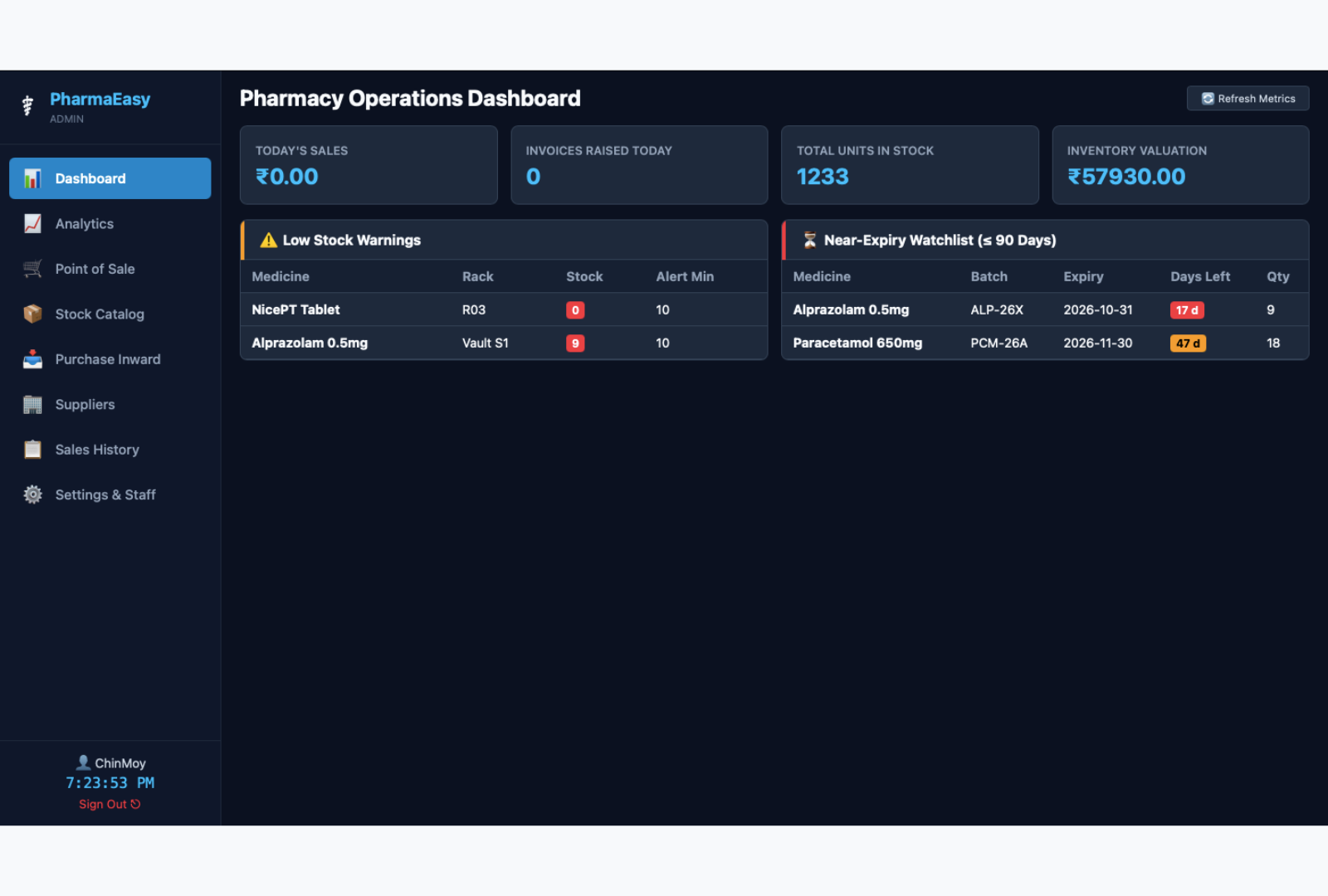1328x896 pixels.
Task: Click the Sign Out link
Action: 110,804
